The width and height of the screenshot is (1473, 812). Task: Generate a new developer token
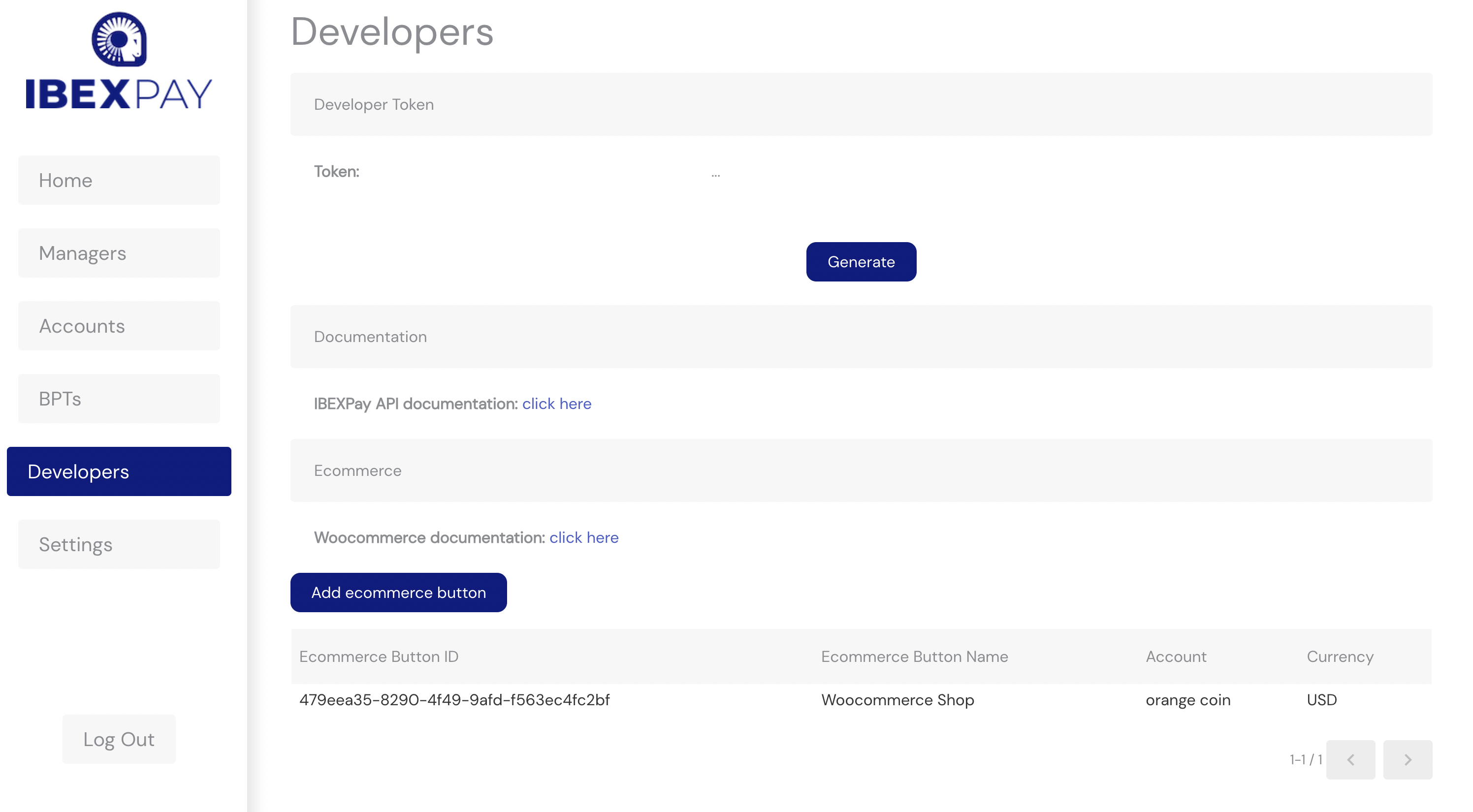click(x=861, y=262)
